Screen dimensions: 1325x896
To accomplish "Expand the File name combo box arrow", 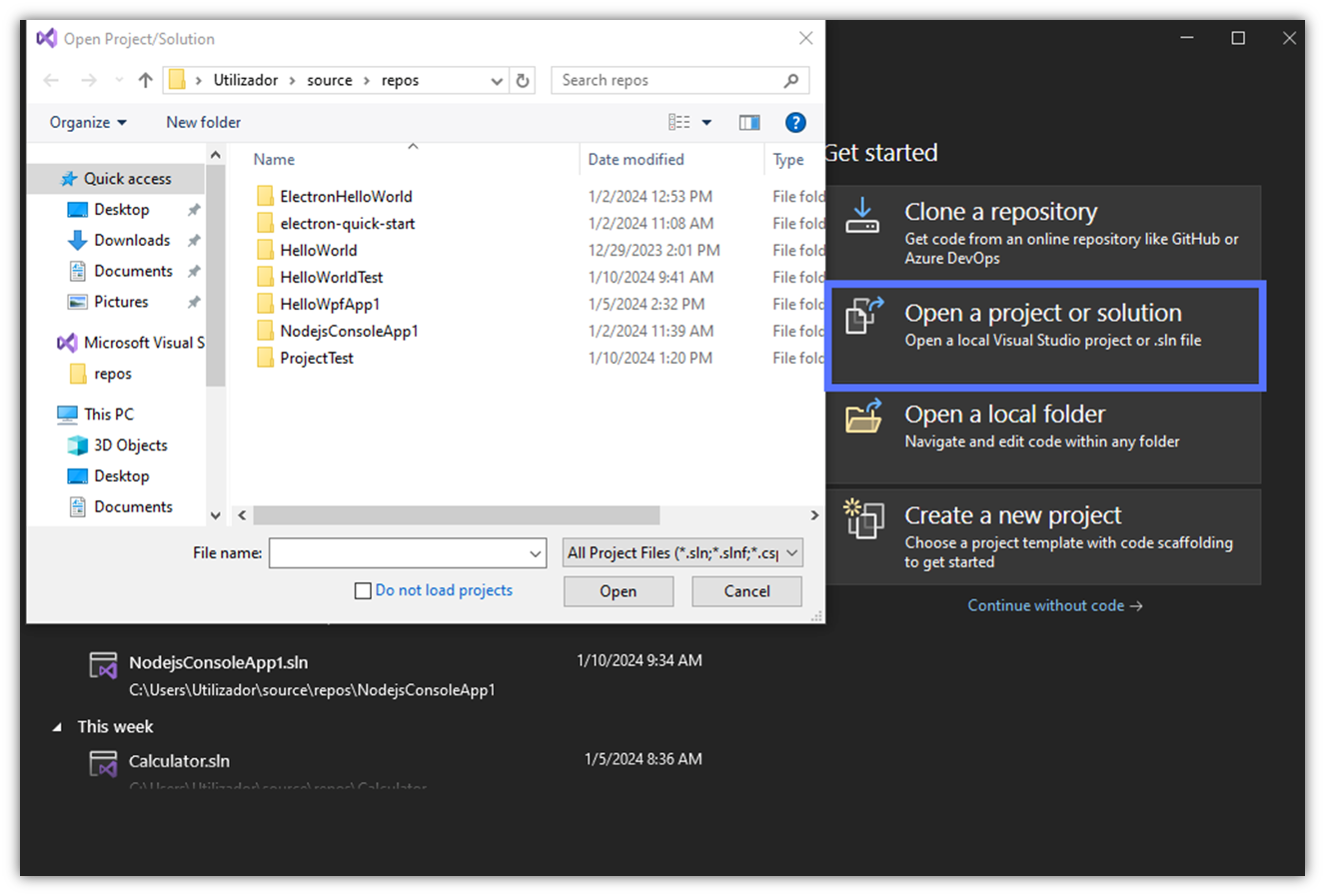I will pyautogui.click(x=536, y=552).
